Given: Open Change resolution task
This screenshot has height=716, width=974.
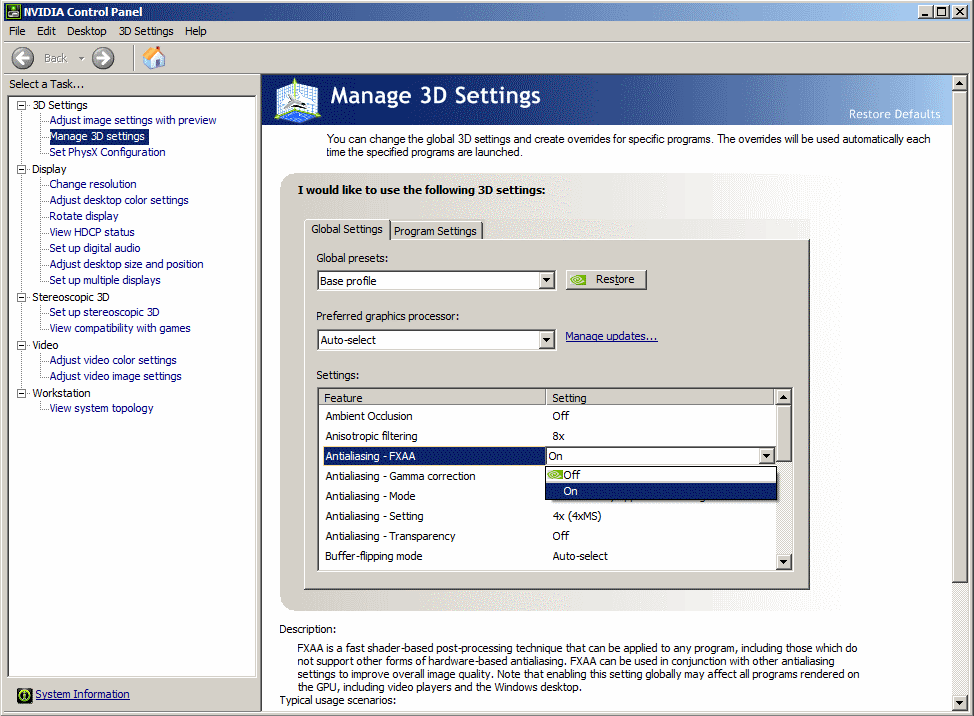Looking at the screenshot, I should [x=93, y=184].
